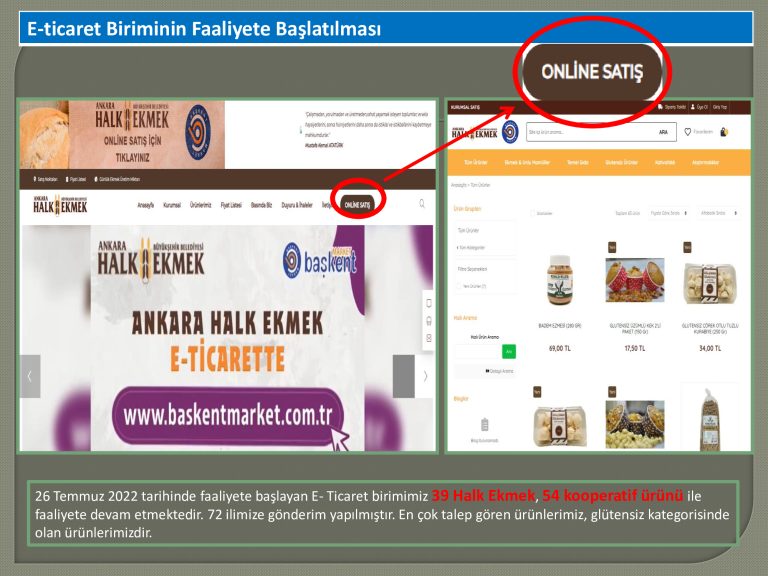Image resolution: width=768 pixels, height=576 pixels.
Task: Click Yeni badge on çörek otlu kurabiye
Action: pyautogui.click(x=687, y=247)
